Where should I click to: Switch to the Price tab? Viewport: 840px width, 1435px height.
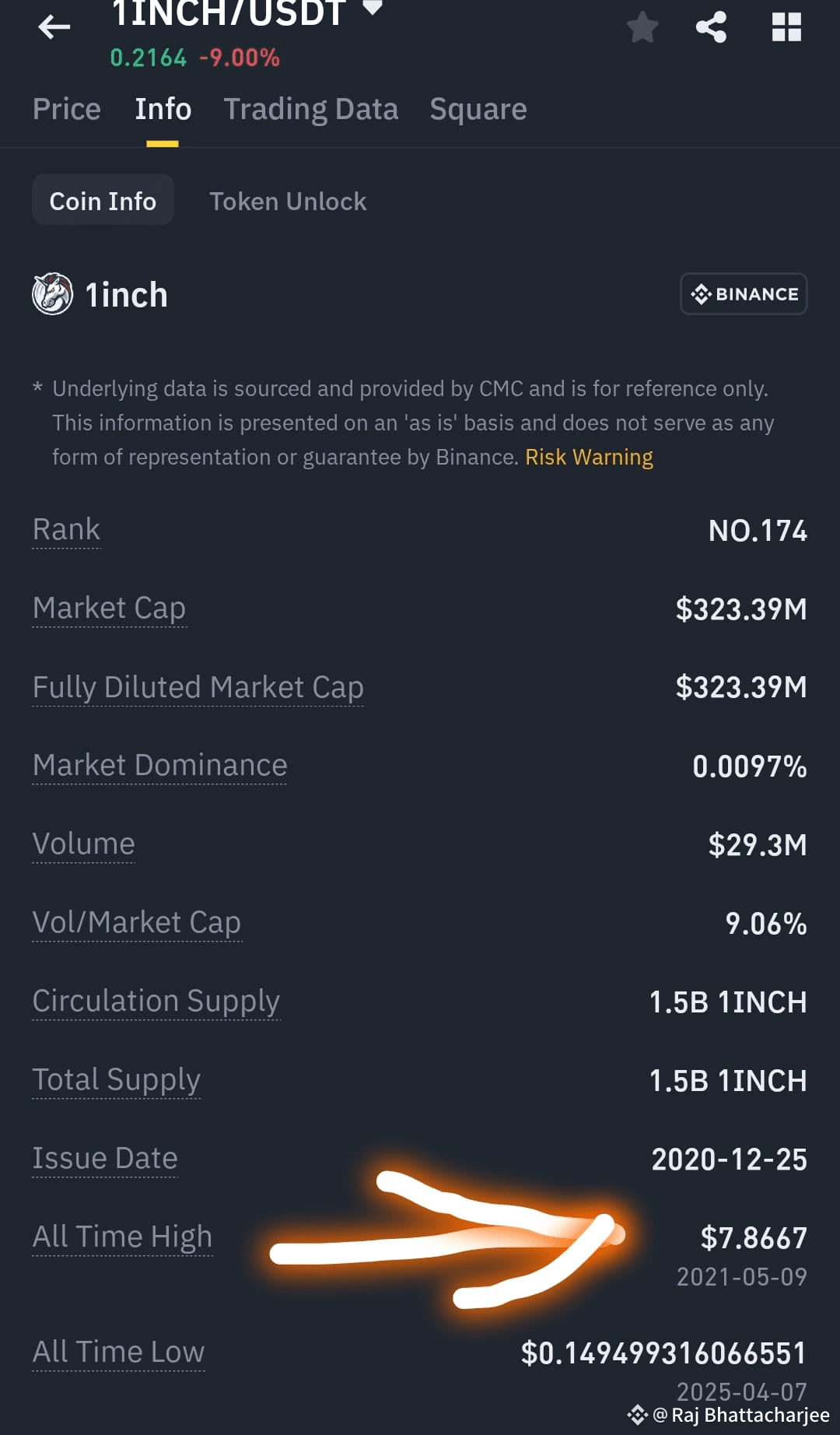(x=66, y=109)
